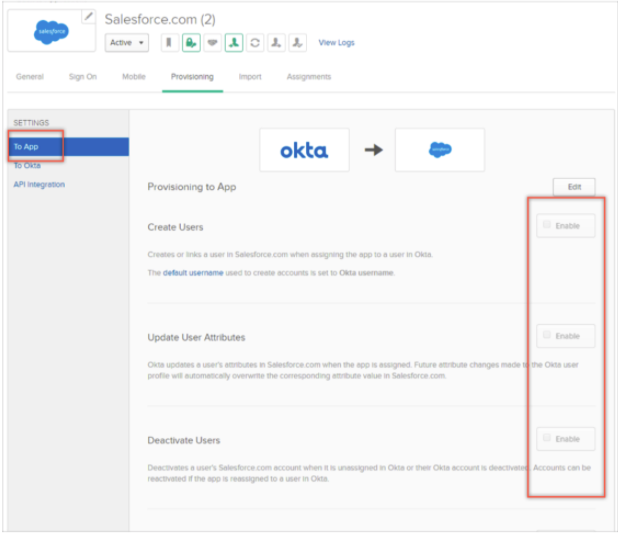This screenshot has height=534, width=618.
Task: Follow the default username link
Action: [x=193, y=273]
